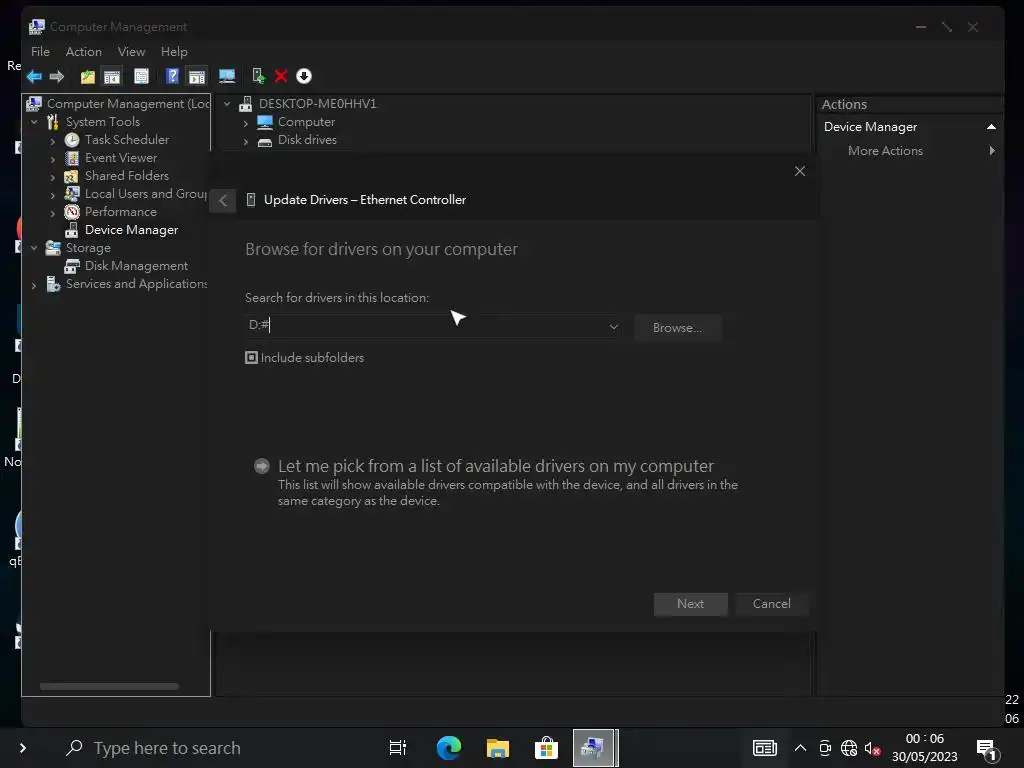Select the Disk drives device category
Viewport: 1024px width, 768px height.
(307, 140)
